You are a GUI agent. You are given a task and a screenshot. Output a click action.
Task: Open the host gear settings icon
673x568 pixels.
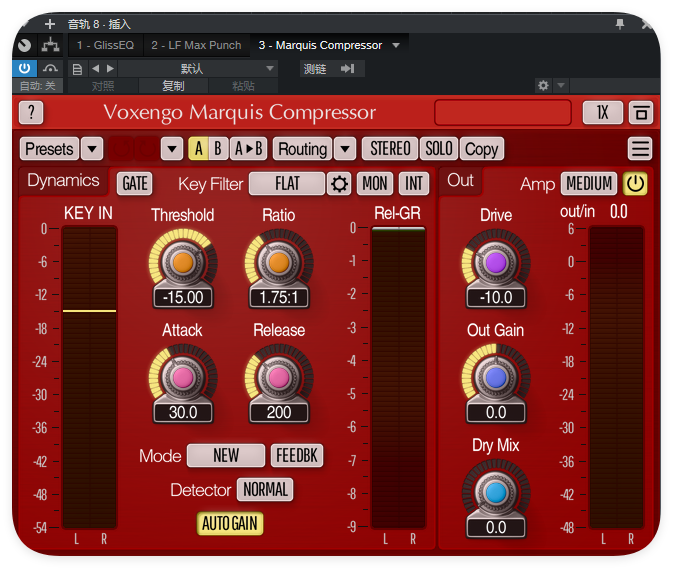(543, 85)
